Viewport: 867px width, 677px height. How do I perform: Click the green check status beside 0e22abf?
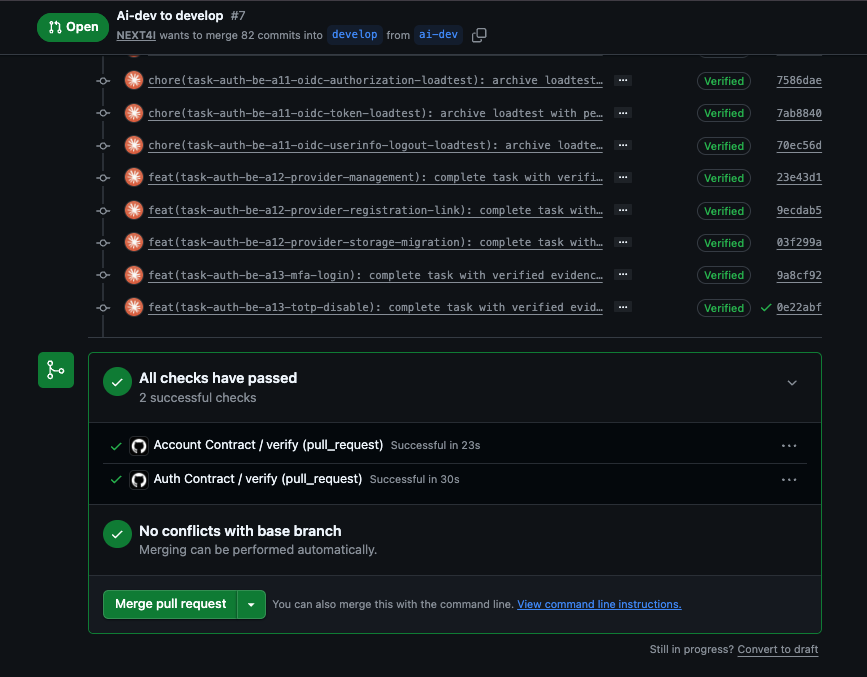coord(766,308)
